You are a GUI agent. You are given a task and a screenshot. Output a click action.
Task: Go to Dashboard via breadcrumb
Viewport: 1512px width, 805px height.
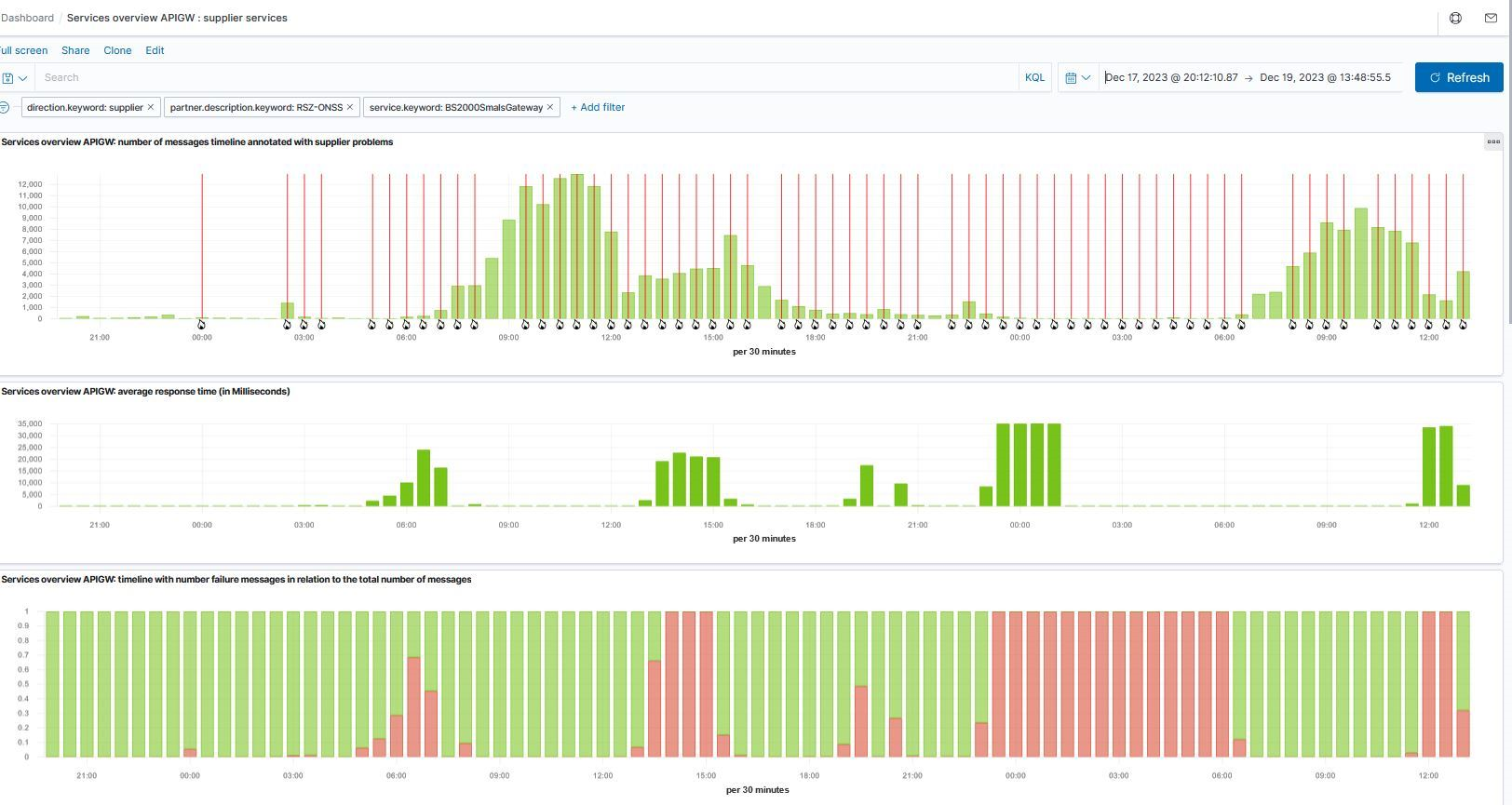click(28, 19)
